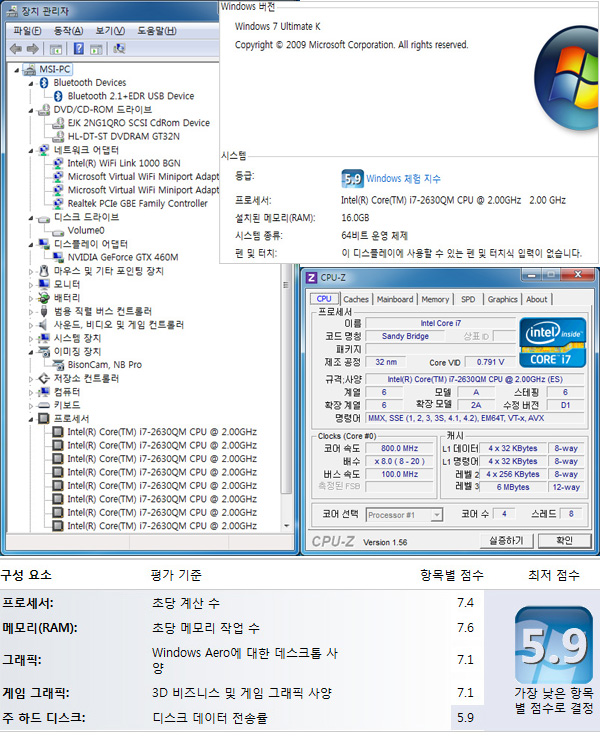Click the Forward arrow in Device Manager toolbar
Viewport: 600px width, 736px height.
pyautogui.click(x=32, y=49)
